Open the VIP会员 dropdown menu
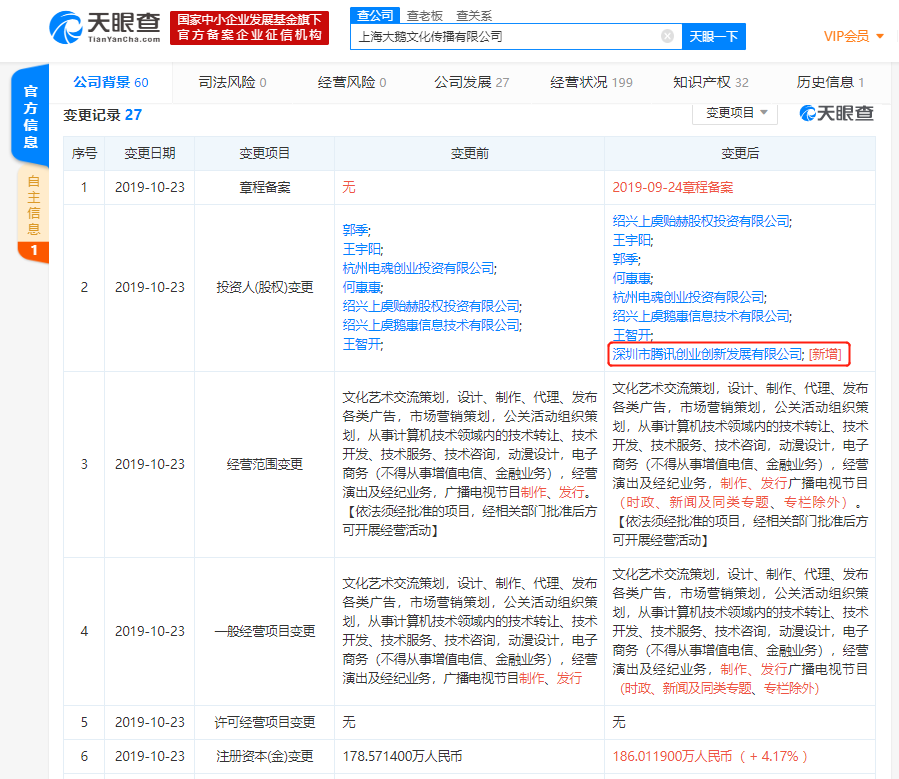The width and height of the screenshot is (899, 779). 853,37
